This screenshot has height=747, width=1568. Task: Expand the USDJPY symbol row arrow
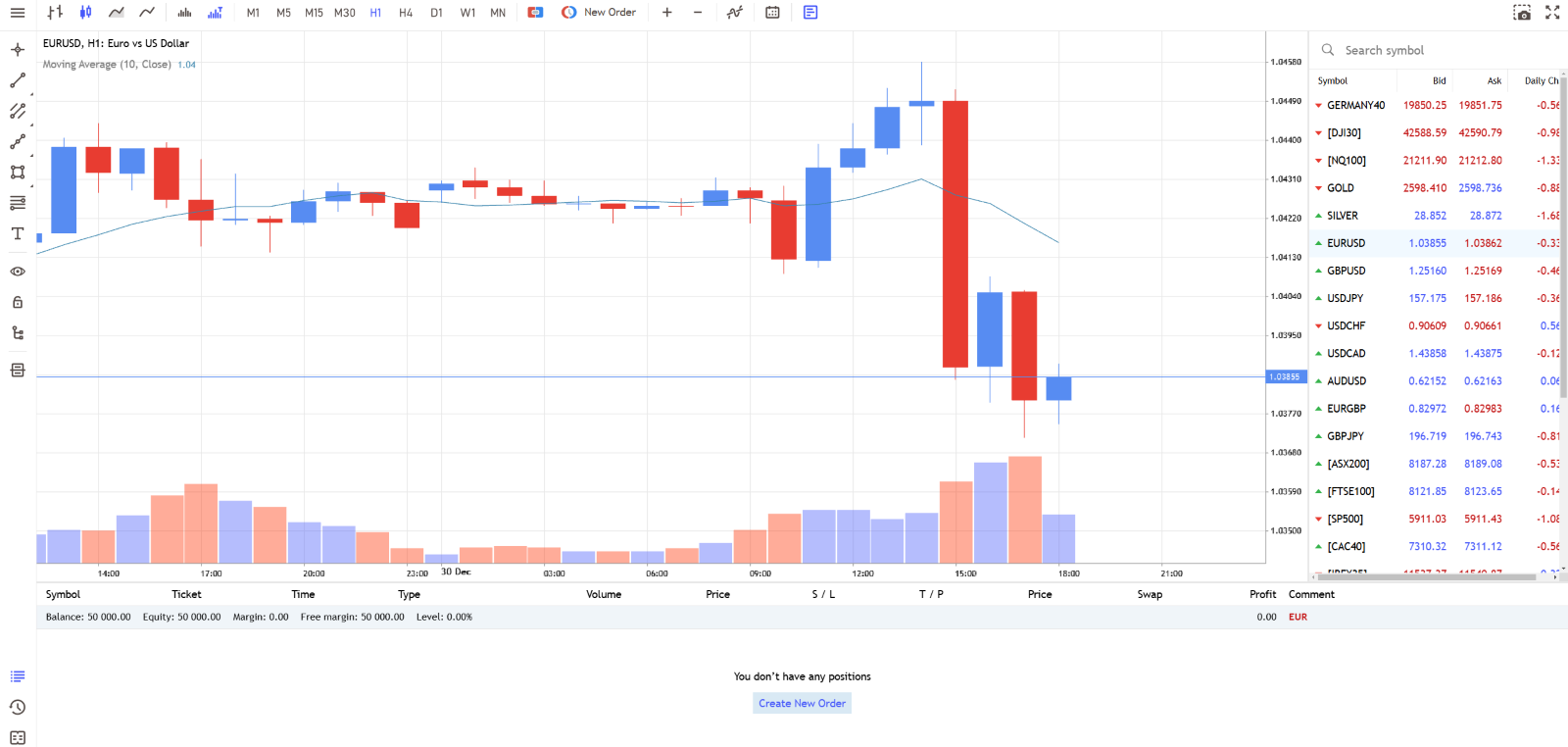1318,298
